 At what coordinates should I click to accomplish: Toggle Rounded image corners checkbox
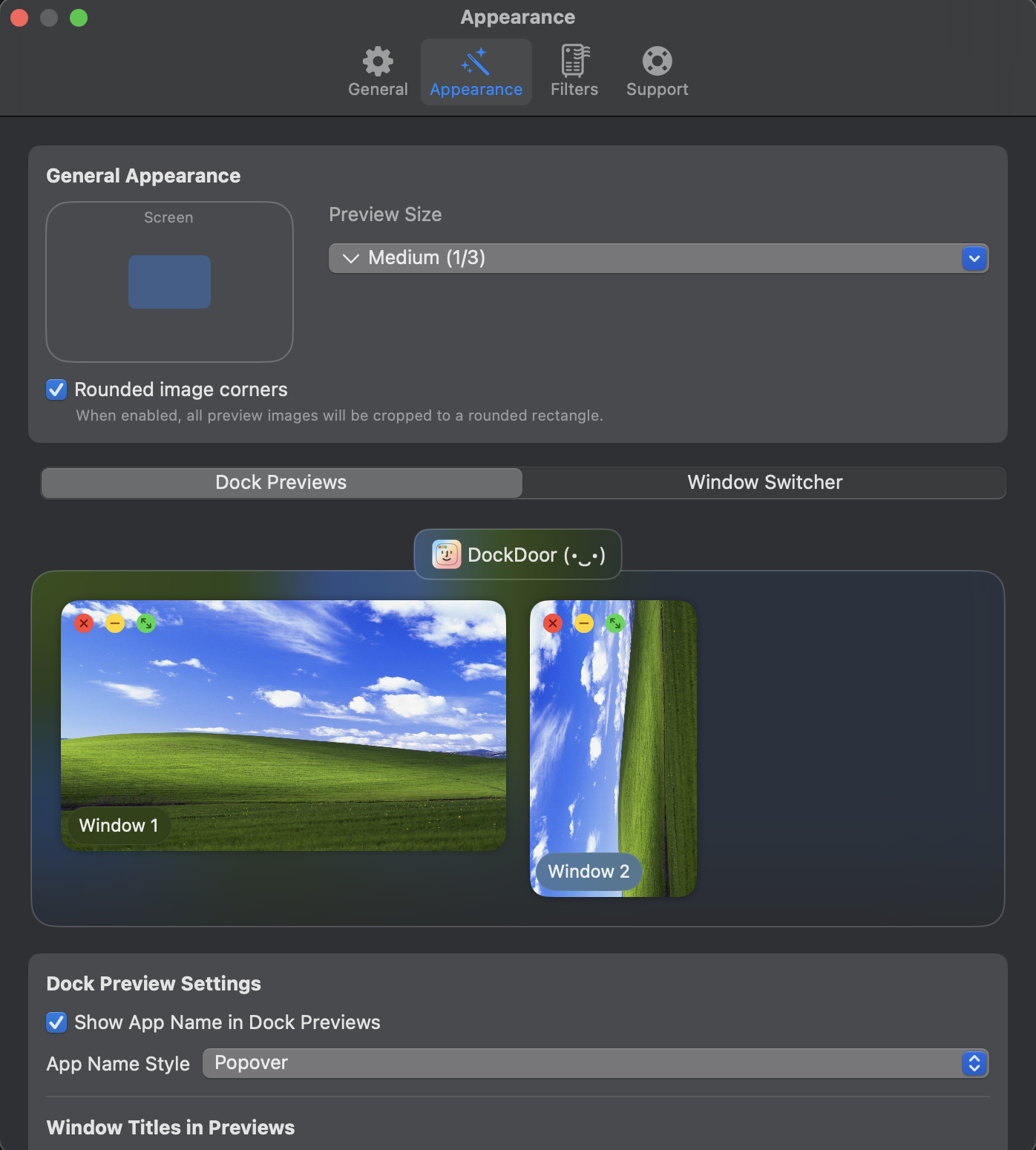pos(56,390)
